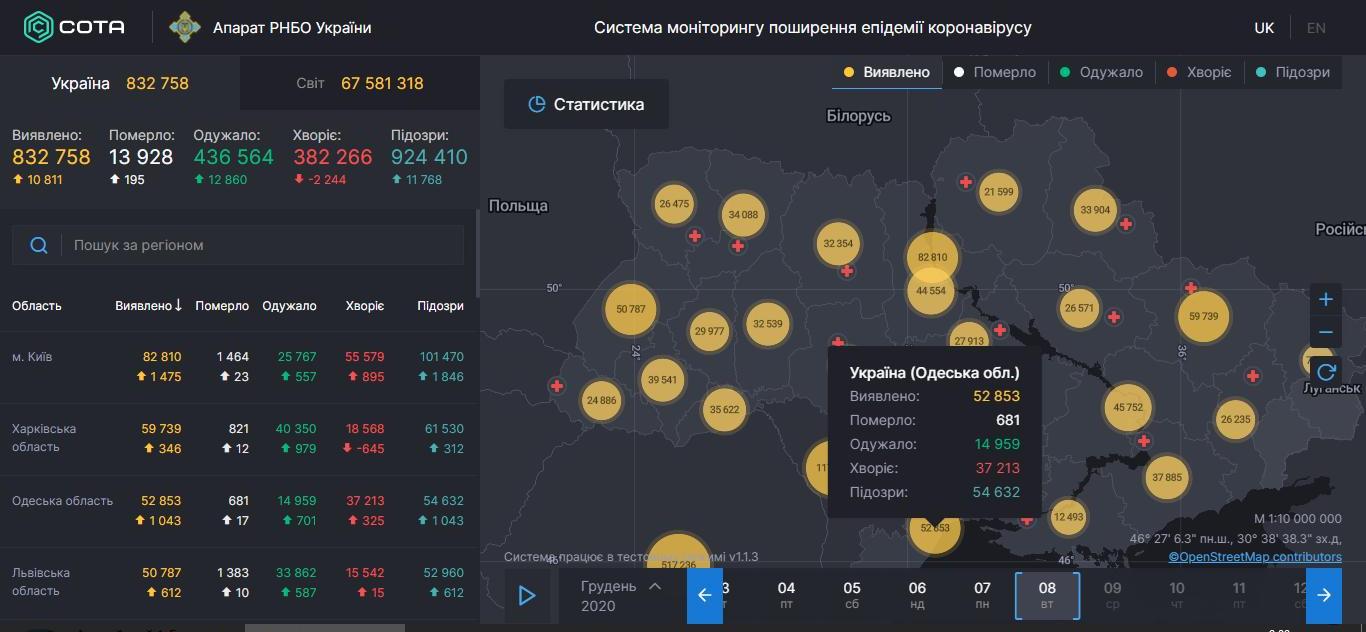1366x632 pixels.
Task: Click the 59 739 Kharkiv map bubble
Action: point(1203,316)
